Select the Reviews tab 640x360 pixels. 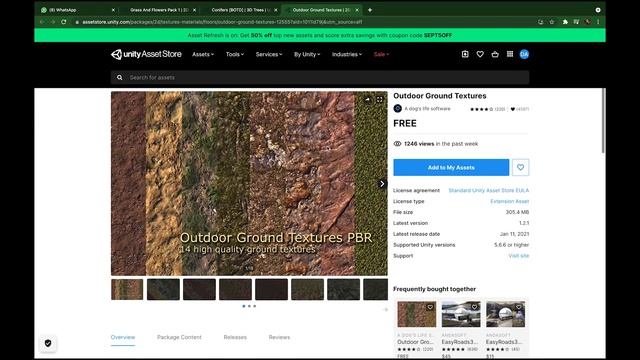[x=279, y=337]
